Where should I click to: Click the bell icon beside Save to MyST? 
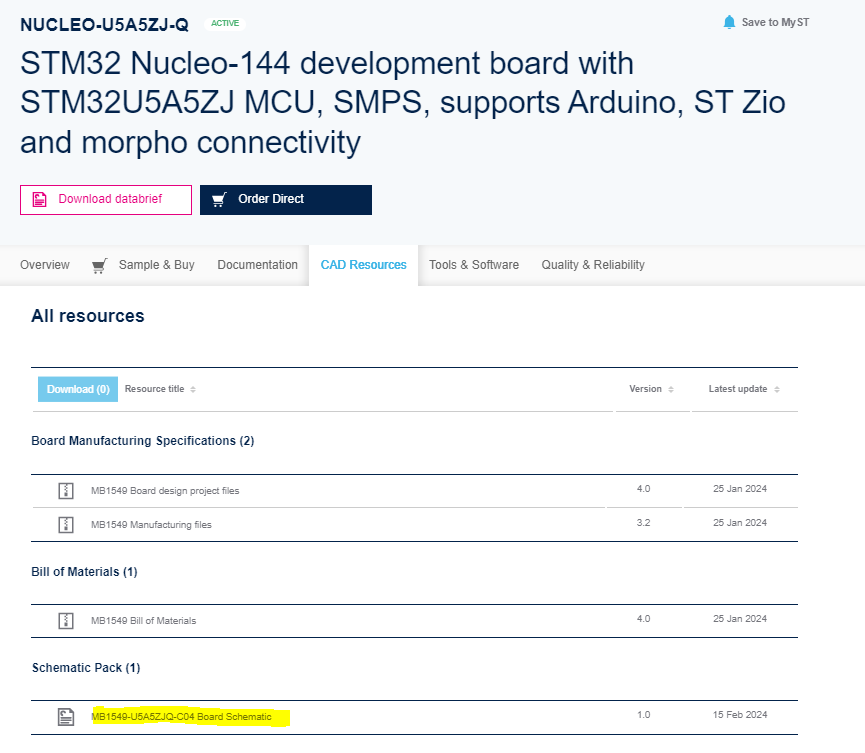click(729, 21)
